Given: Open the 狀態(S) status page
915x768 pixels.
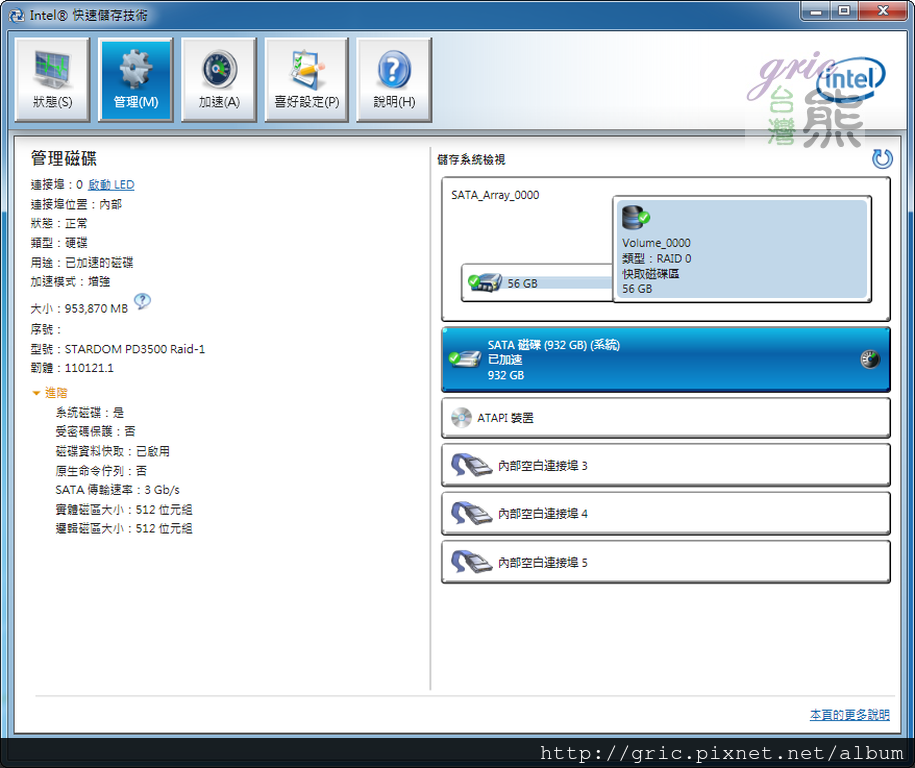Looking at the screenshot, I should [x=52, y=80].
